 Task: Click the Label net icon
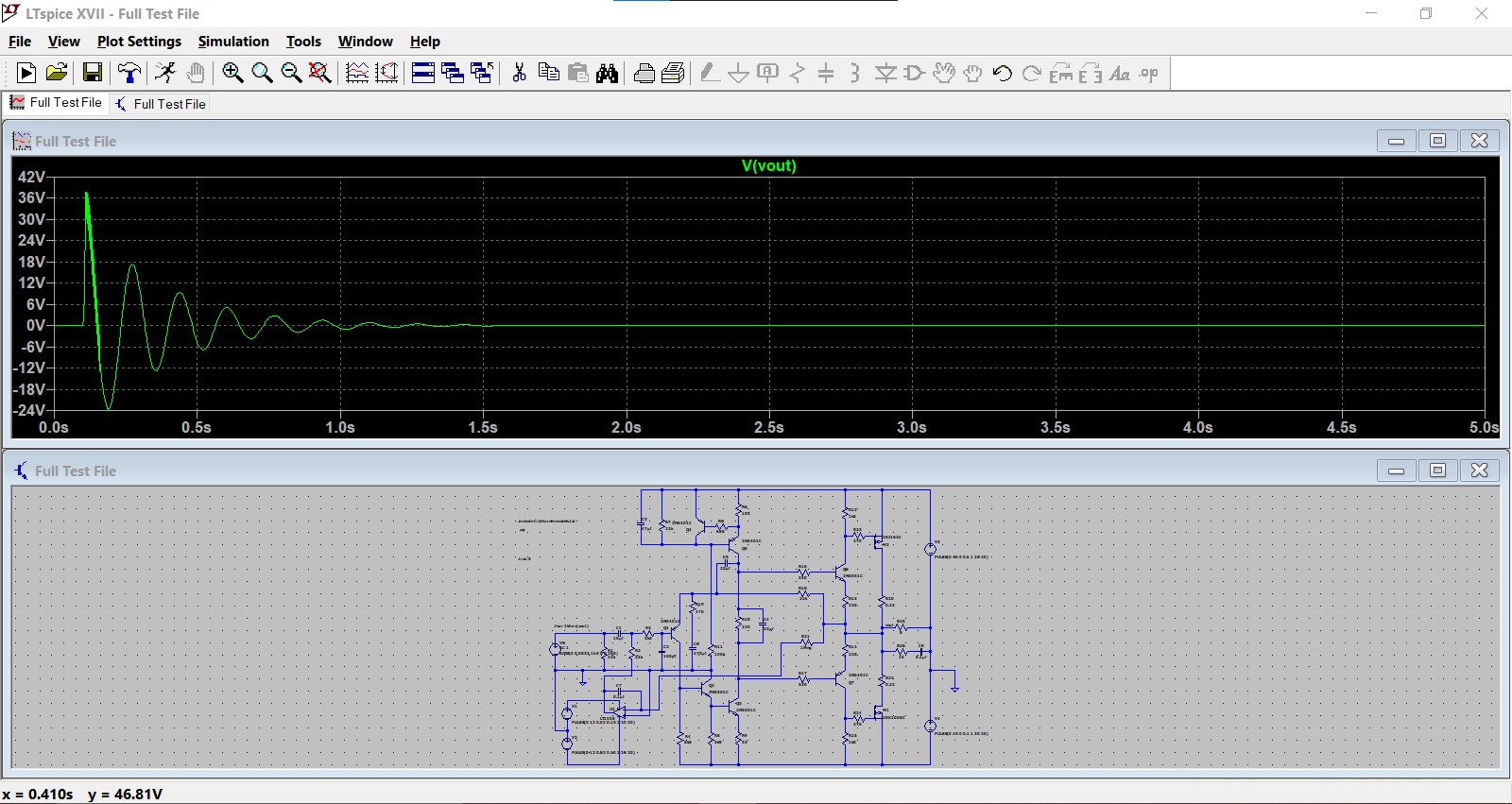768,73
